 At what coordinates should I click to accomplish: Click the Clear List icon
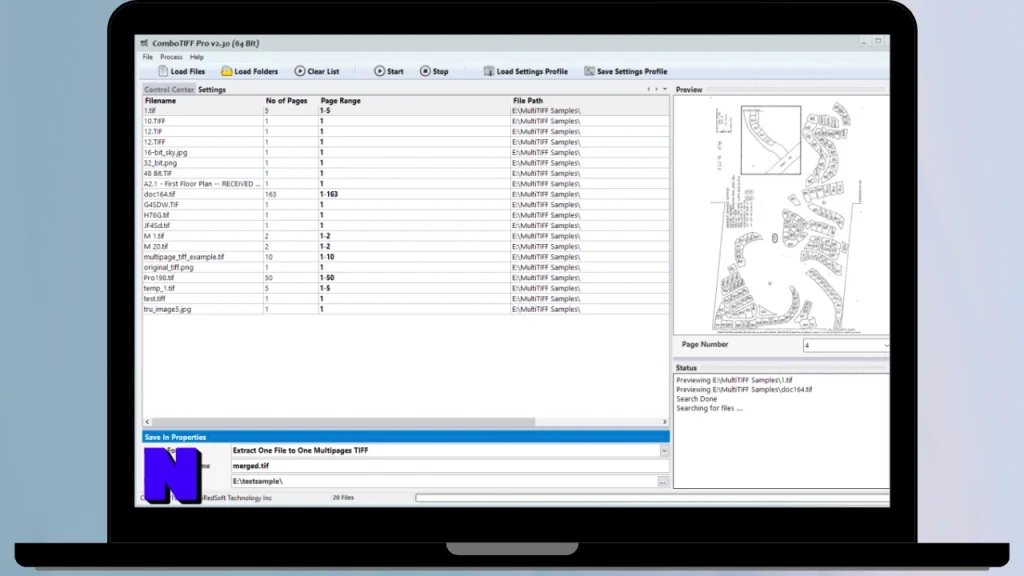300,71
